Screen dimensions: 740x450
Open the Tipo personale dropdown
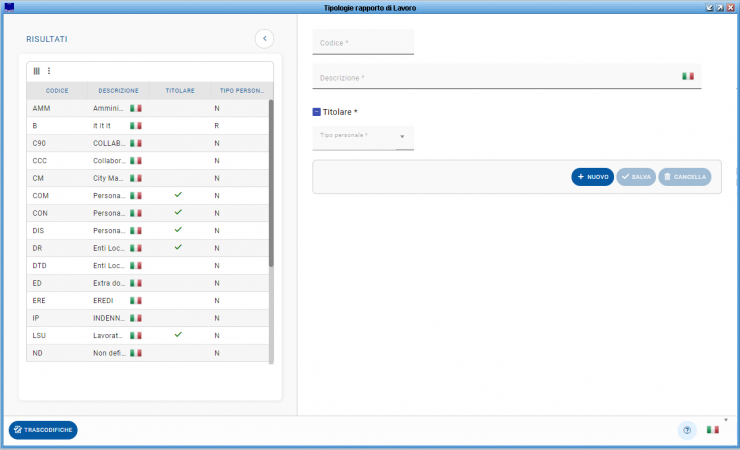click(402, 137)
